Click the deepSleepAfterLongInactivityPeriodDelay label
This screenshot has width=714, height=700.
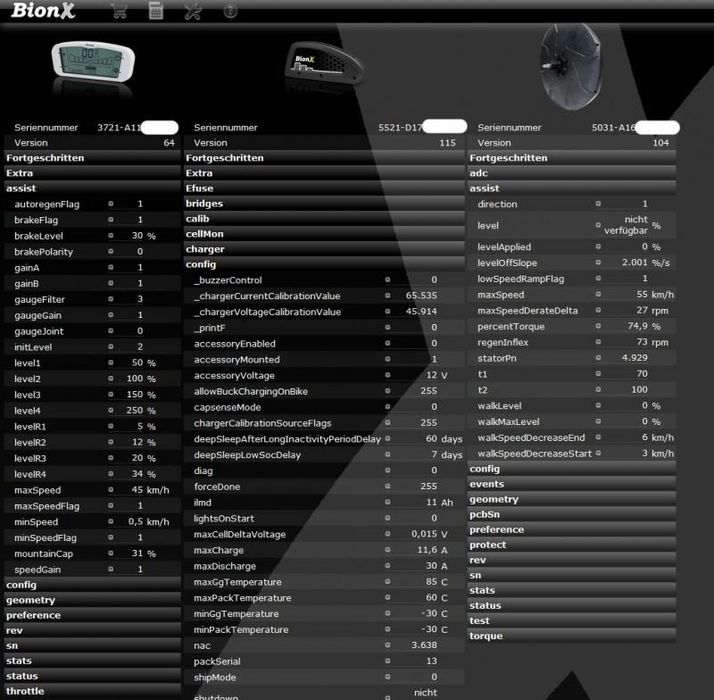point(287,439)
